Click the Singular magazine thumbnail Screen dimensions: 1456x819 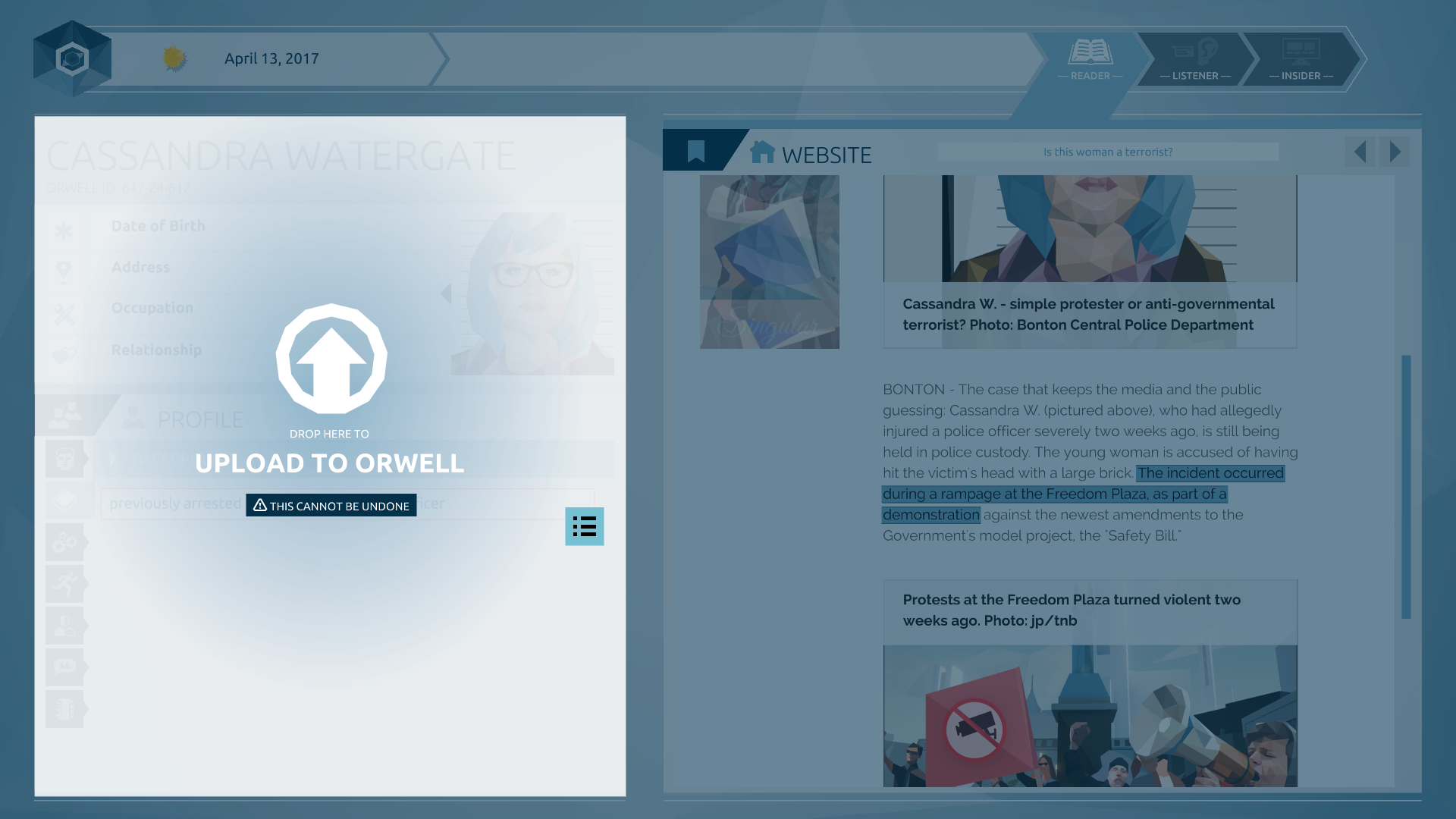[769, 262]
